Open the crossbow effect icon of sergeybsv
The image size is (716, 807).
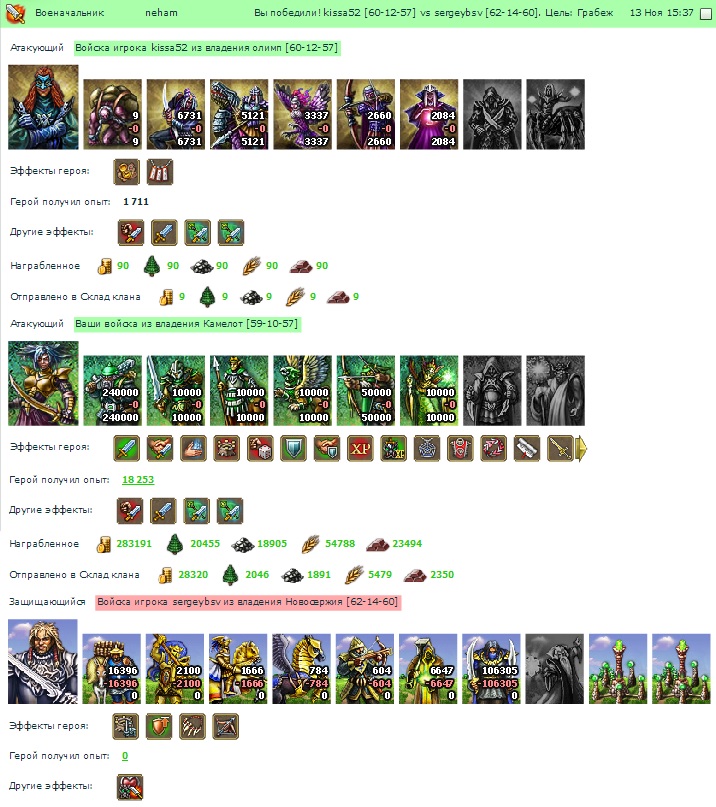tap(225, 726)
